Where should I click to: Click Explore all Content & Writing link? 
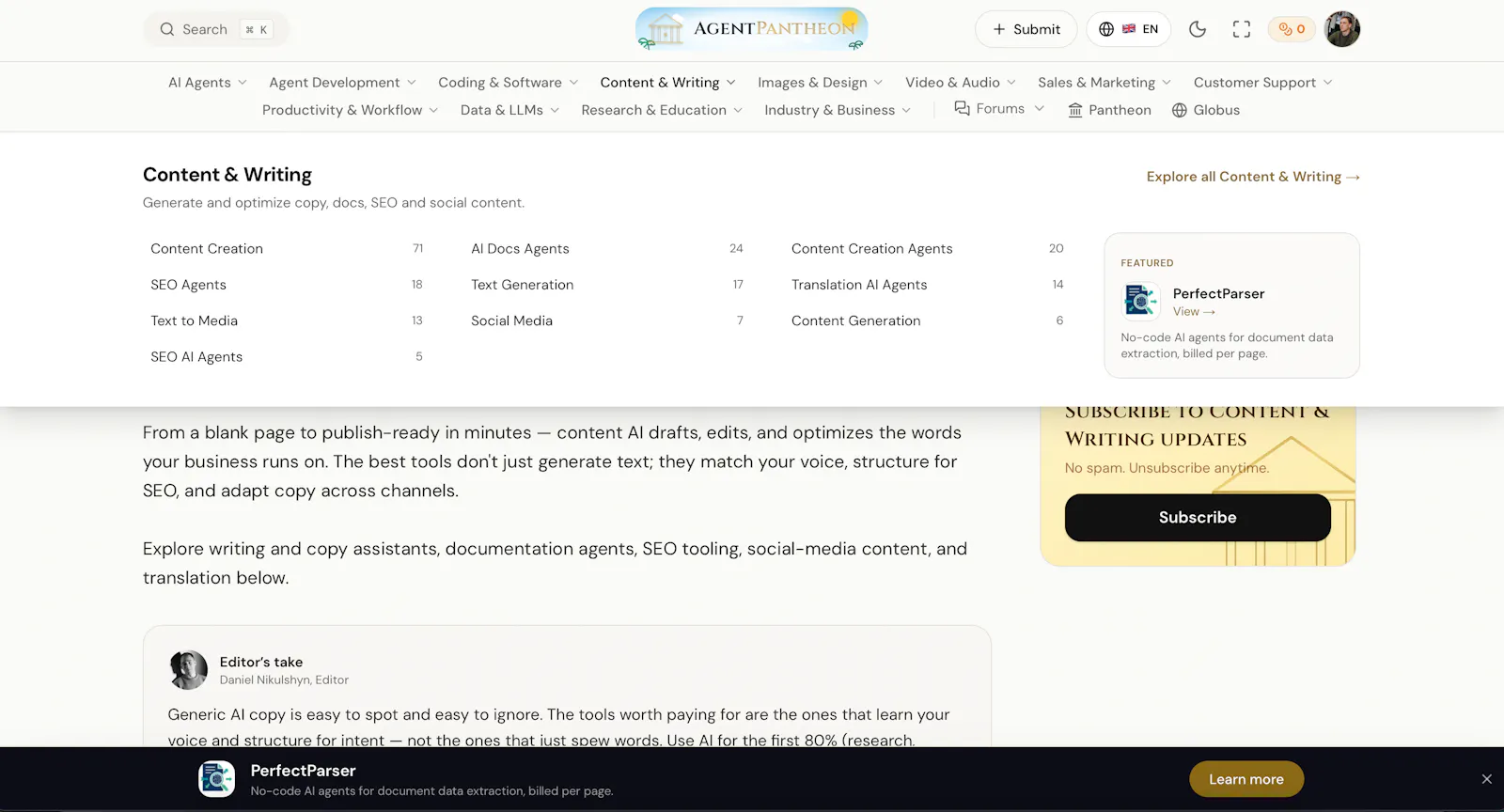click(x=1253, y=177)
